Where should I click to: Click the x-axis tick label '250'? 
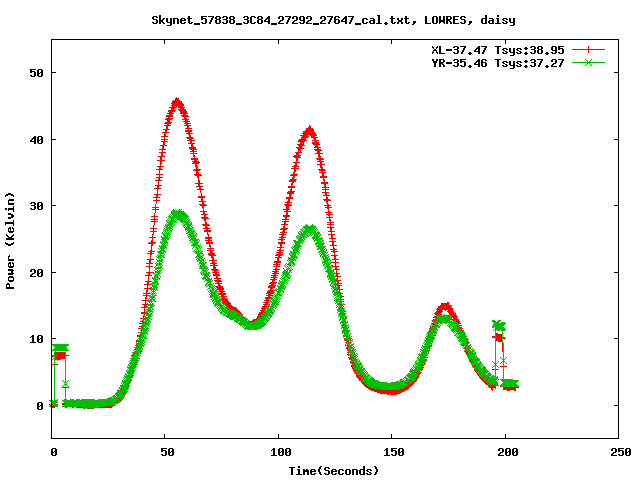pyautogui.click(x=620, y=452)
